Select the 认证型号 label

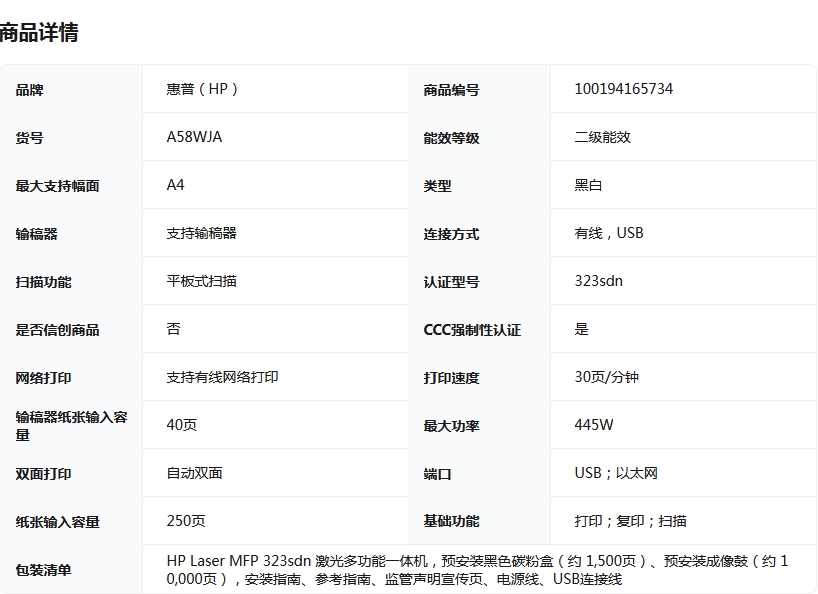451,282
